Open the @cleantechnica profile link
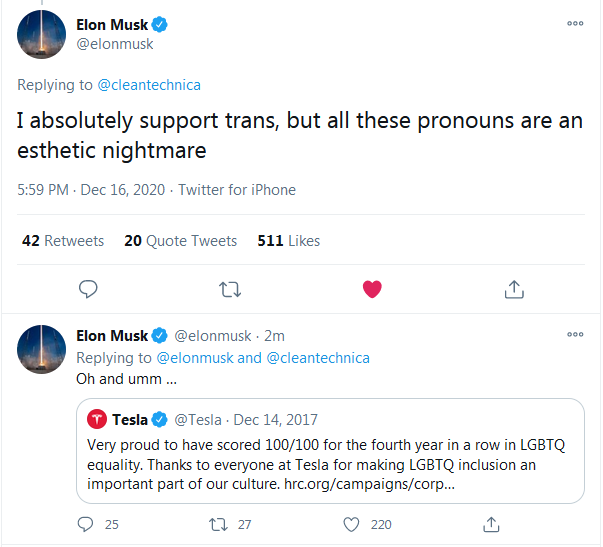 tap(148, 85)
